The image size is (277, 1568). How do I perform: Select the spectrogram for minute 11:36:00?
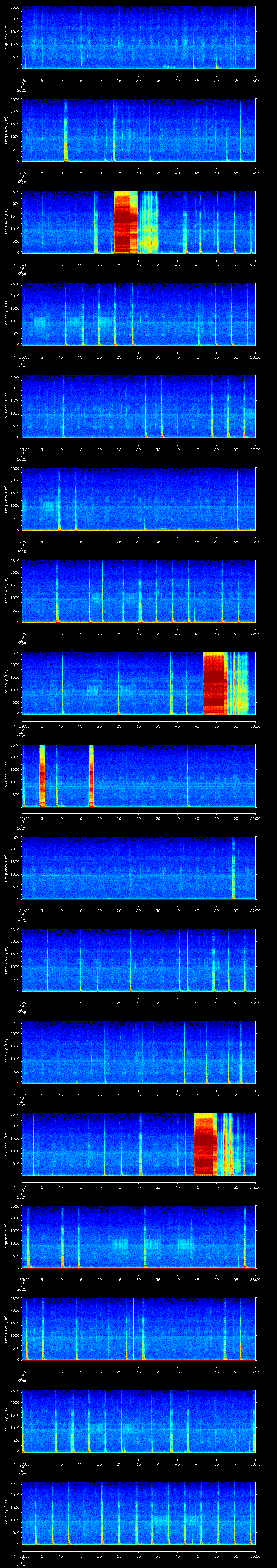pyautogui.click(x=138, y=1329)
